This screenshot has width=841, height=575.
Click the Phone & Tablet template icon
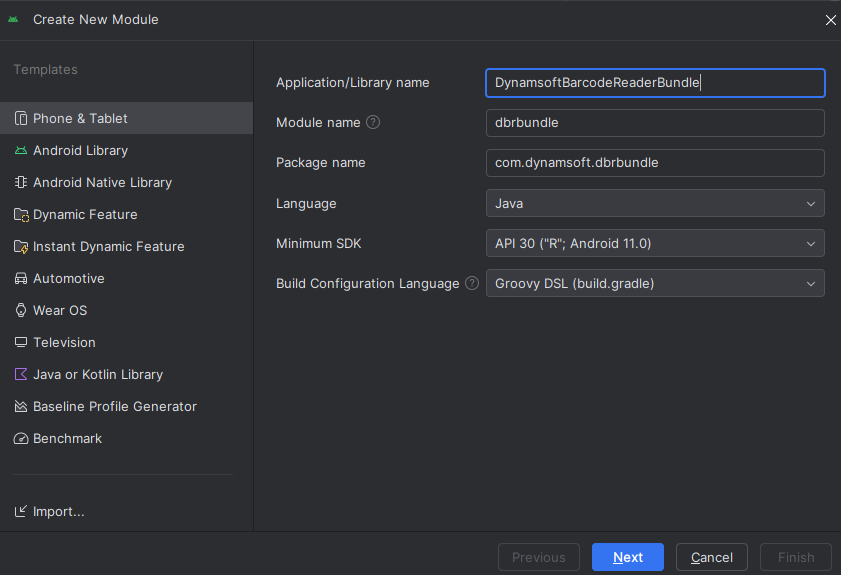(21, 118)
